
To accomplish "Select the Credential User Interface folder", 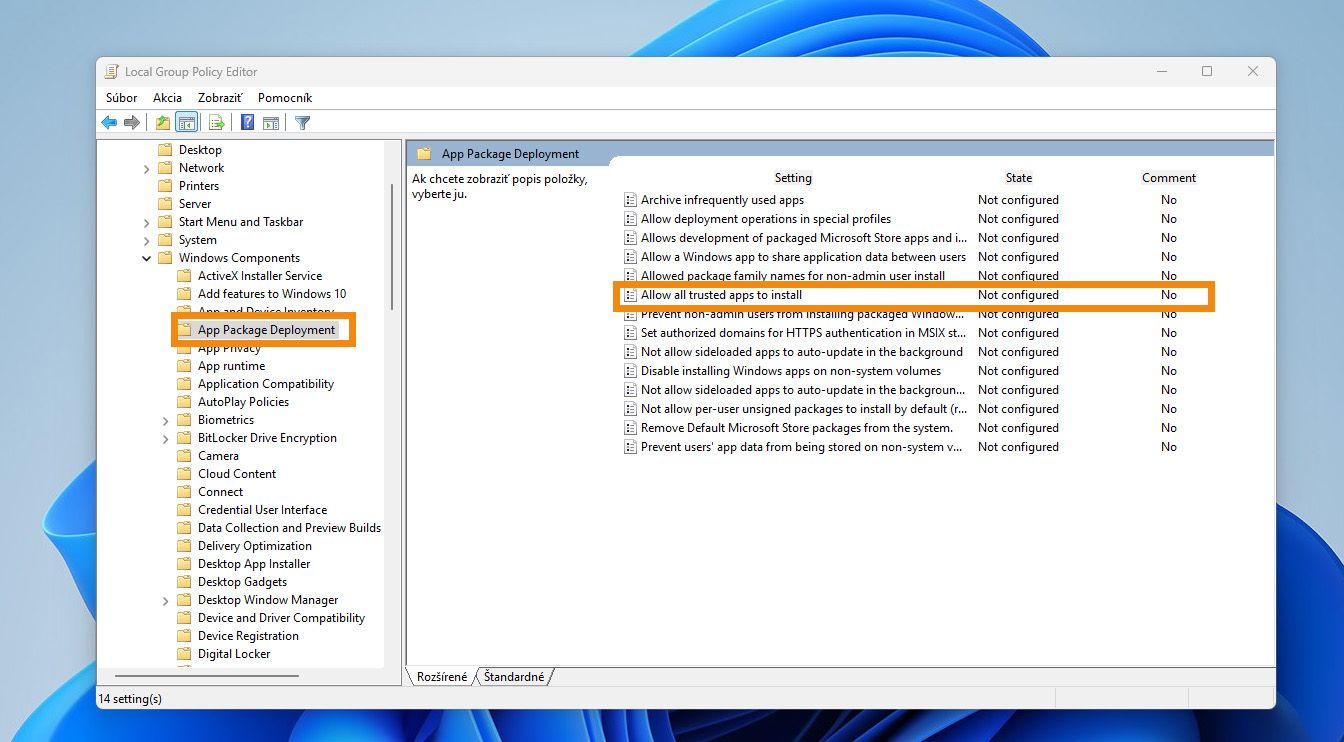I will (262, 510).
